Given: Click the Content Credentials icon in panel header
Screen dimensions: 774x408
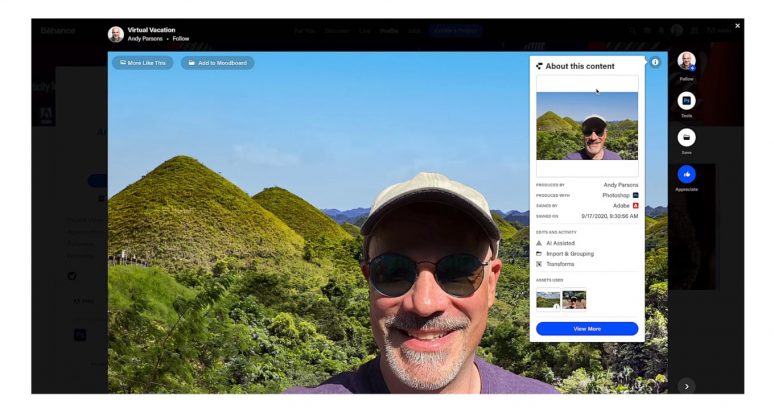Looking at the screenshot, I should click(x=540, y=65).
